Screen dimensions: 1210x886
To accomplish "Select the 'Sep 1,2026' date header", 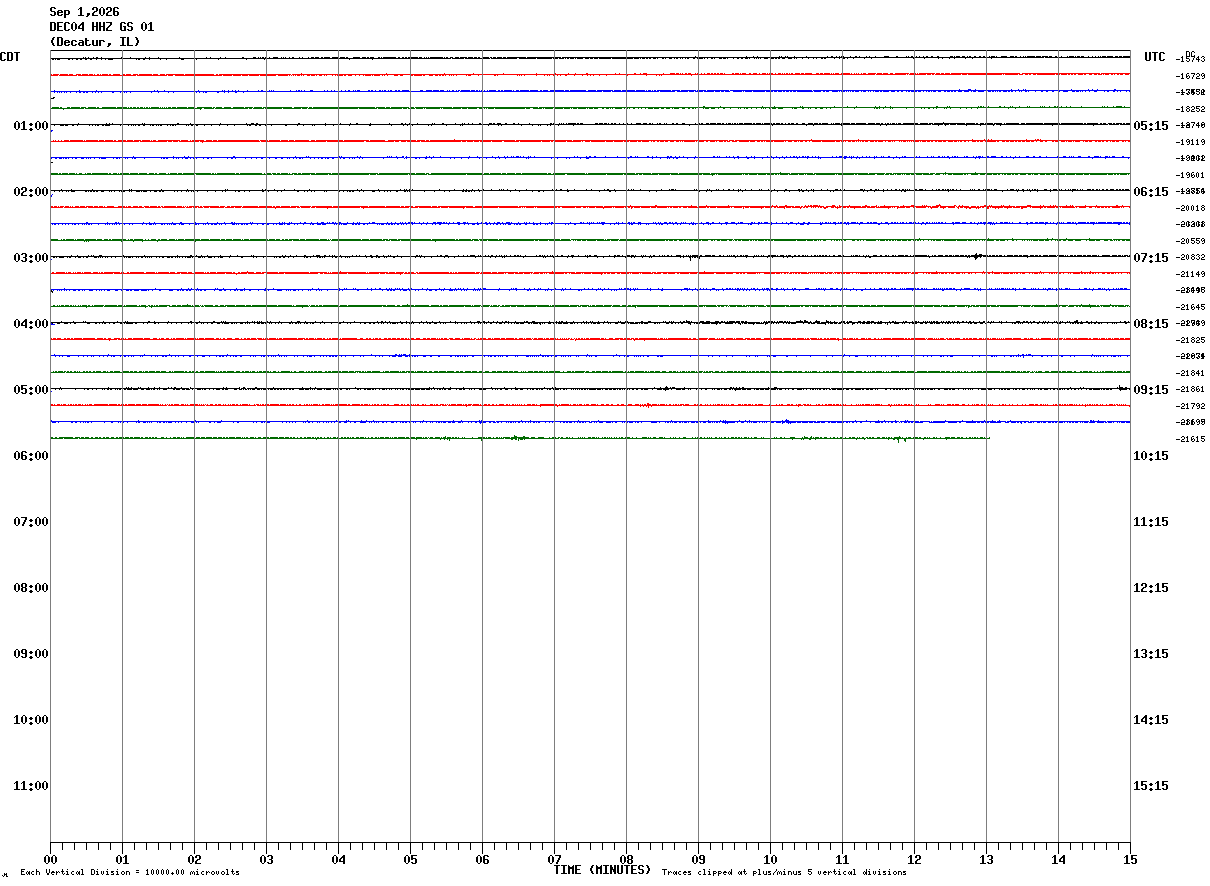I will click(84, 12).
